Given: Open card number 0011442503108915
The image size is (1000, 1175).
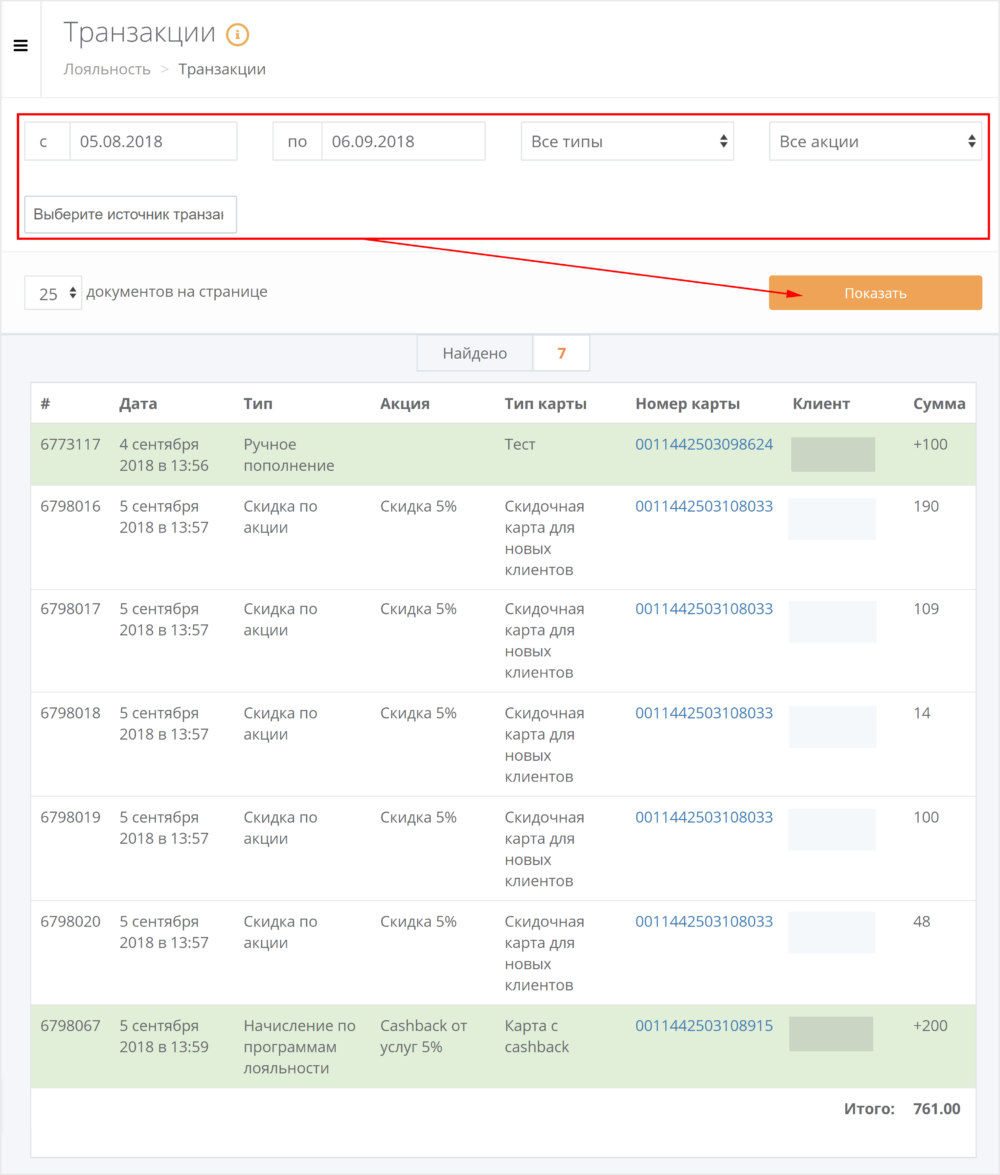Looking at the screenshot, I should coord(704,1026).
